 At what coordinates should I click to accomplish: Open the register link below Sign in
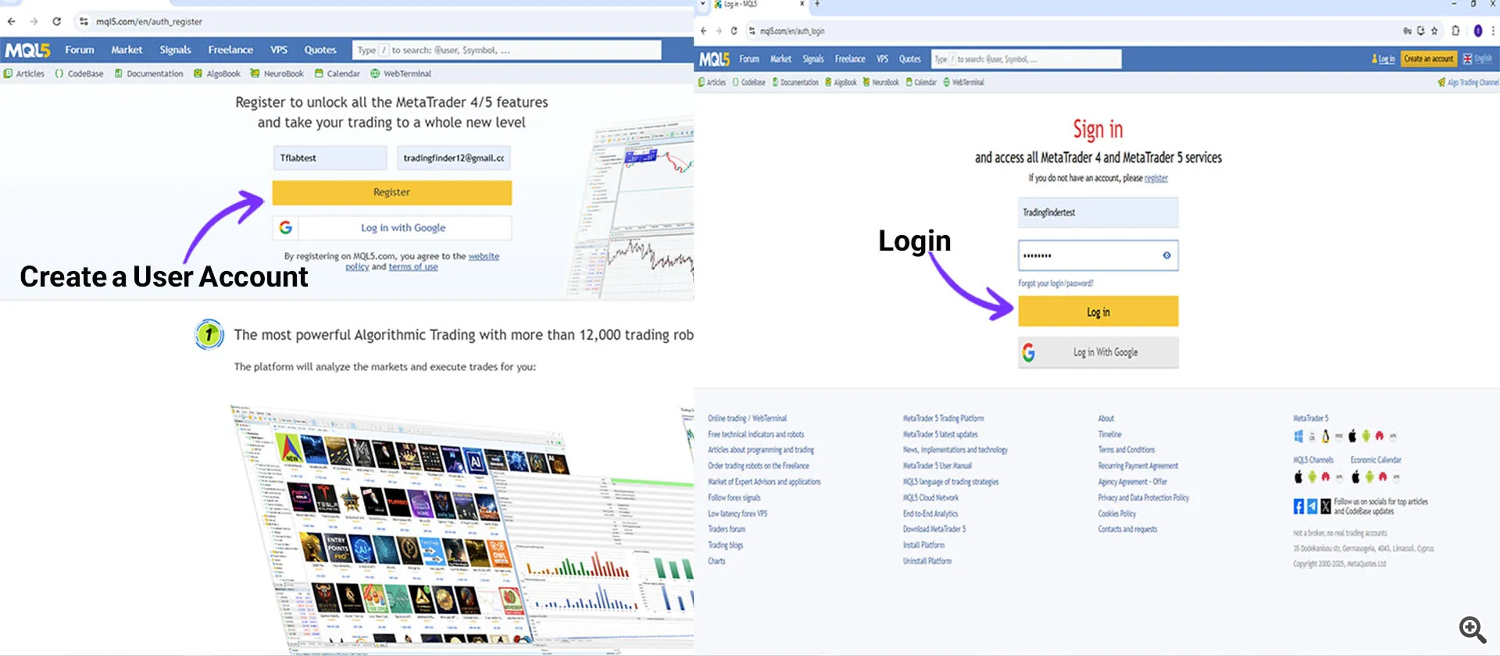pos(1156,178)
